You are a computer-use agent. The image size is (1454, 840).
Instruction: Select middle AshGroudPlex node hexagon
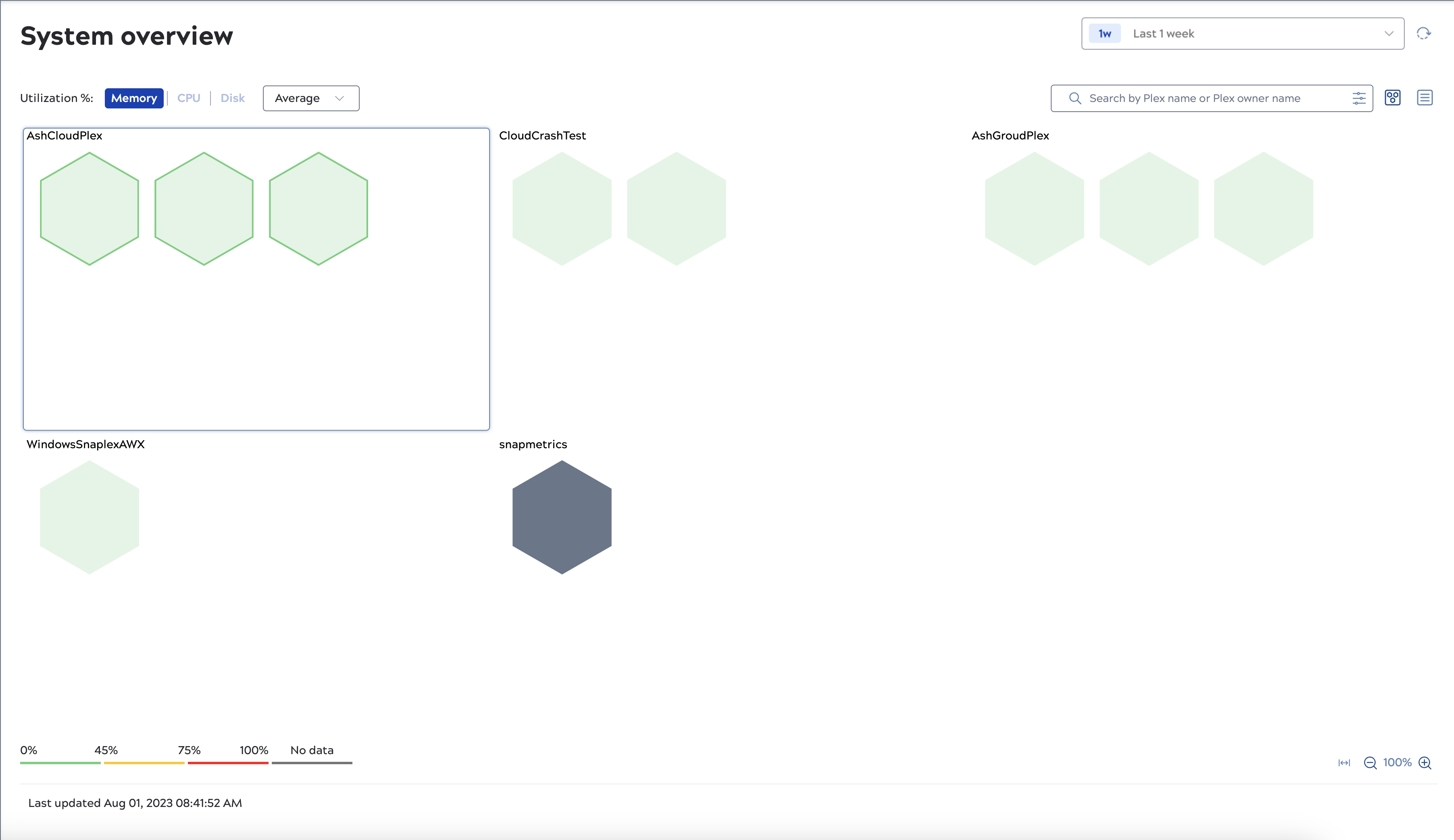[1149, 209]
